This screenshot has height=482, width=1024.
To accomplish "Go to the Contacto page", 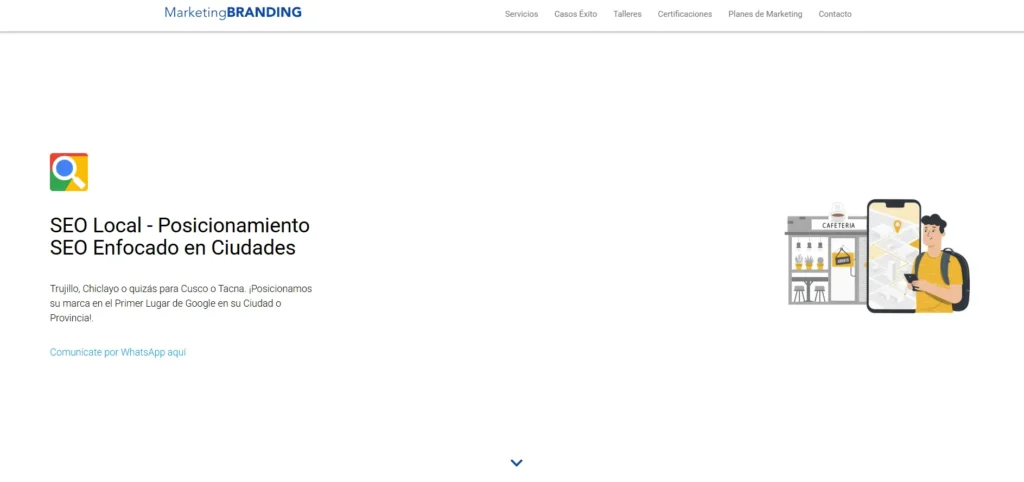I will point(835,14).
